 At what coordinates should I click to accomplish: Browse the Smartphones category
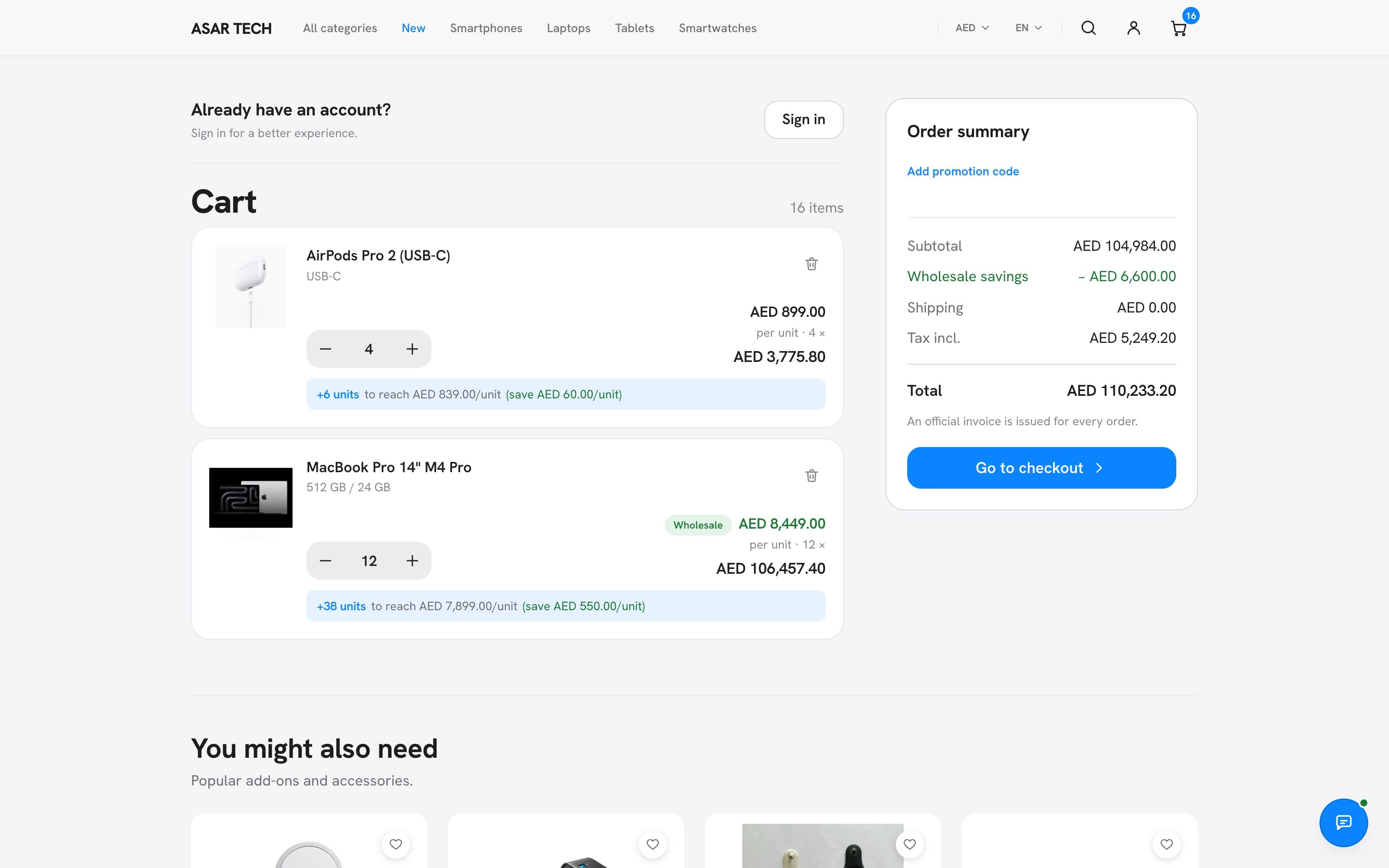coord(486,28)
